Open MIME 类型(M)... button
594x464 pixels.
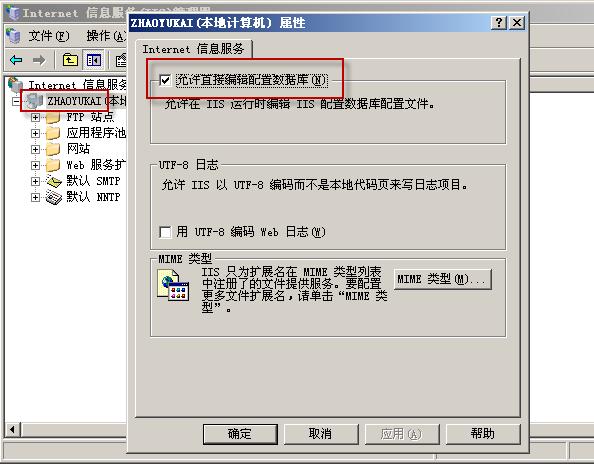(442, 280)
